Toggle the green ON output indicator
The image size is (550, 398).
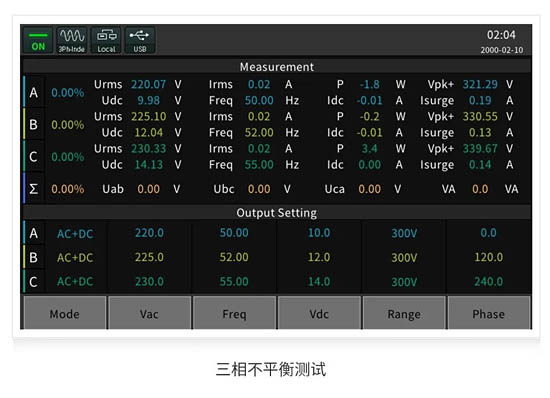[x=38, y=41]
